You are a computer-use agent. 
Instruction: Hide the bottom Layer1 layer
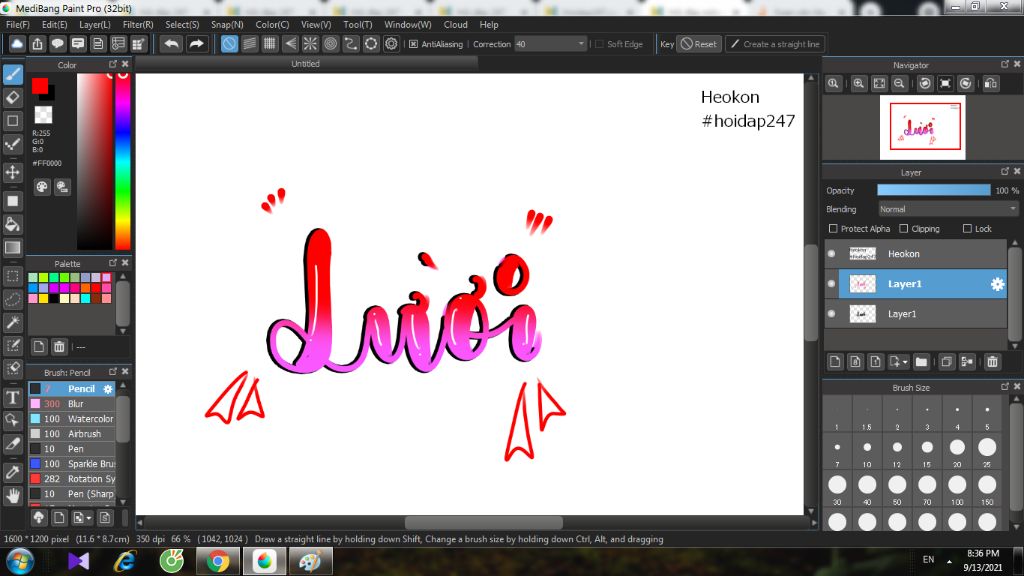(831, 314)
